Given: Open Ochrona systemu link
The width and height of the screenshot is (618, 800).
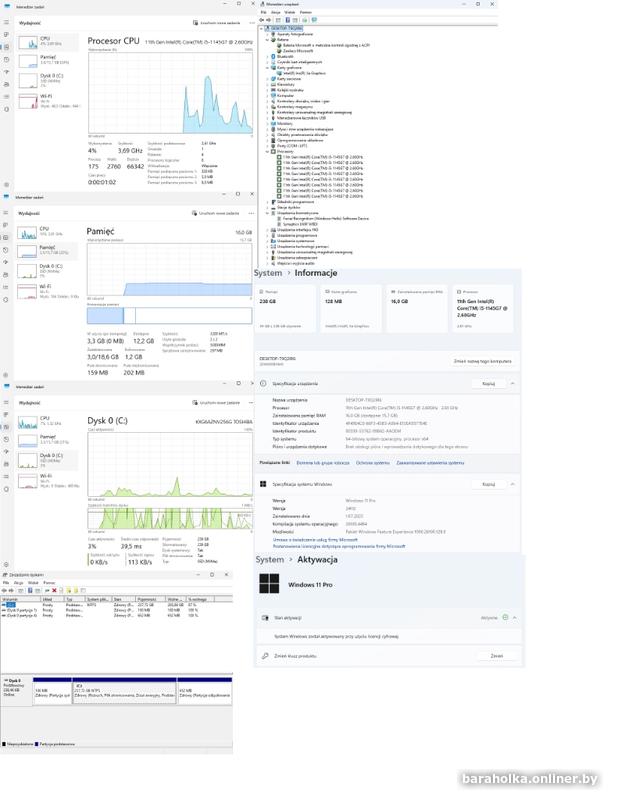Looking at the screenshot, I should point(373,463).
